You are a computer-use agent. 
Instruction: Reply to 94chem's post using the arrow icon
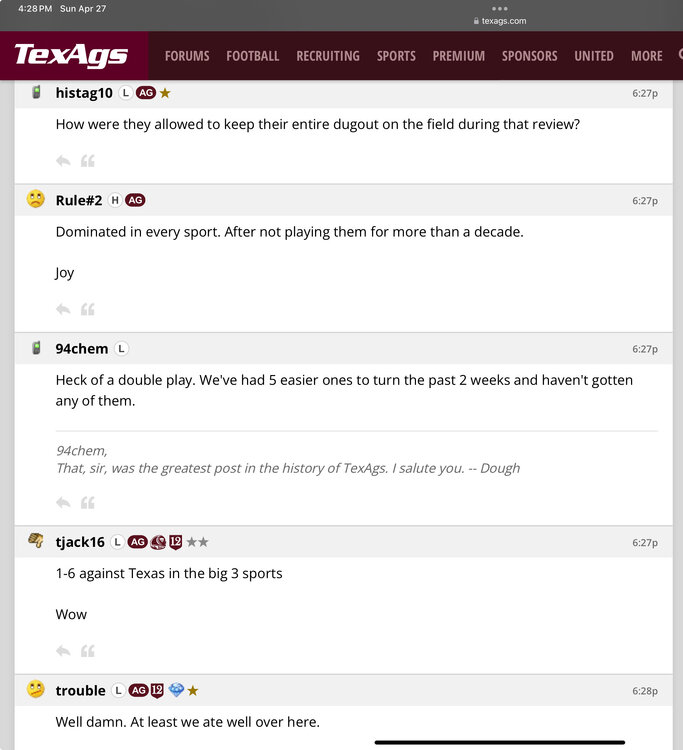tap(63, 503)
